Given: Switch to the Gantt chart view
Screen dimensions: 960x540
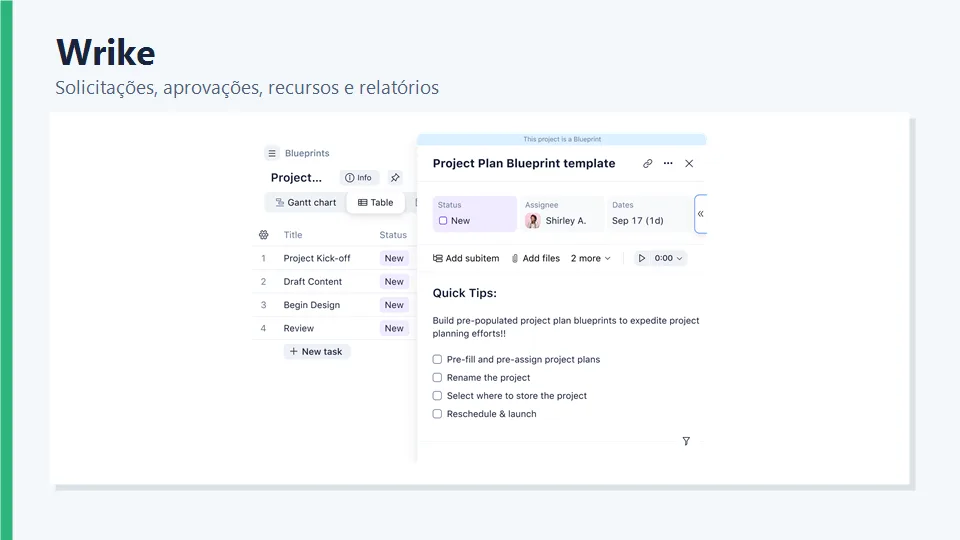Looking at the screenshot, I should (x=306, y=203).
